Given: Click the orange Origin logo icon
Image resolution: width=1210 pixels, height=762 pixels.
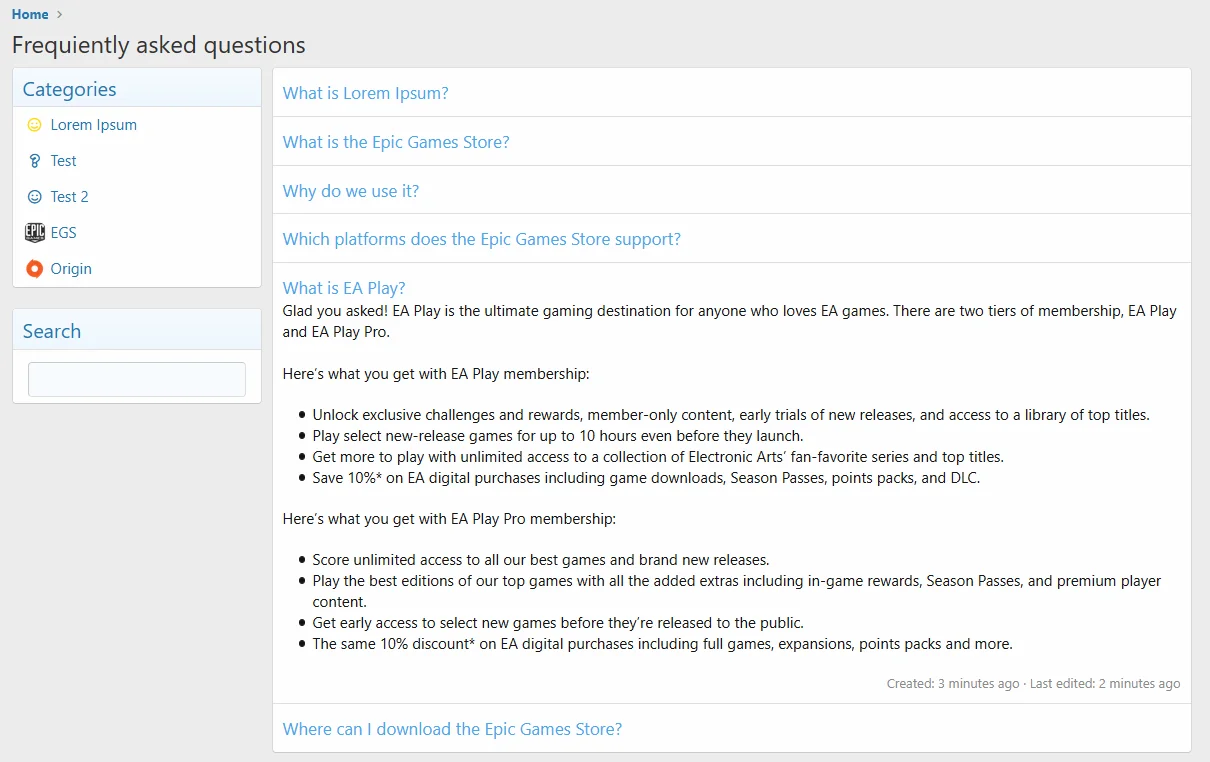Looking at the screenshot, I should [x=35, y=269].
